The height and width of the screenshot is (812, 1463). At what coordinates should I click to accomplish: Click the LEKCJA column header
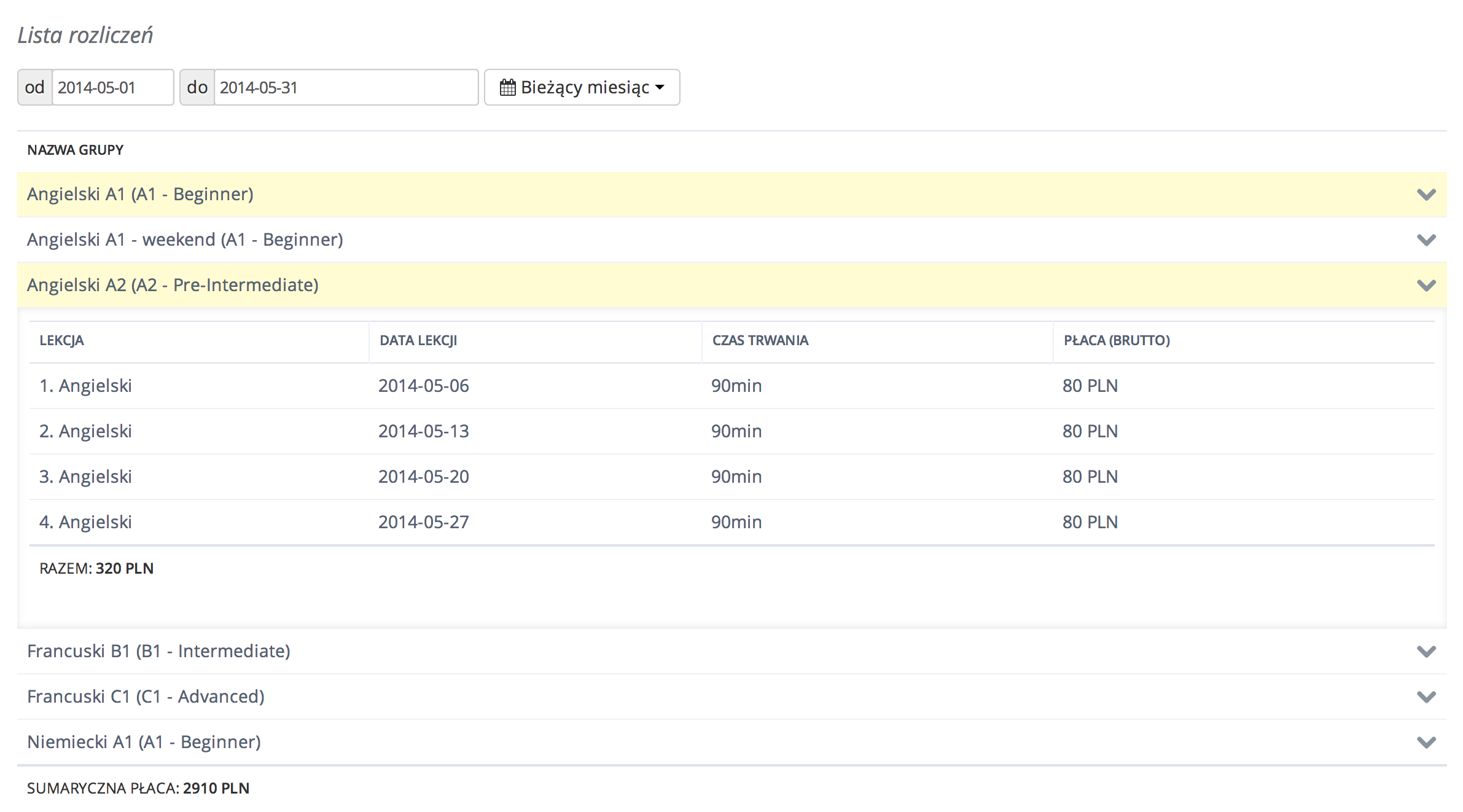click(61, 340)
